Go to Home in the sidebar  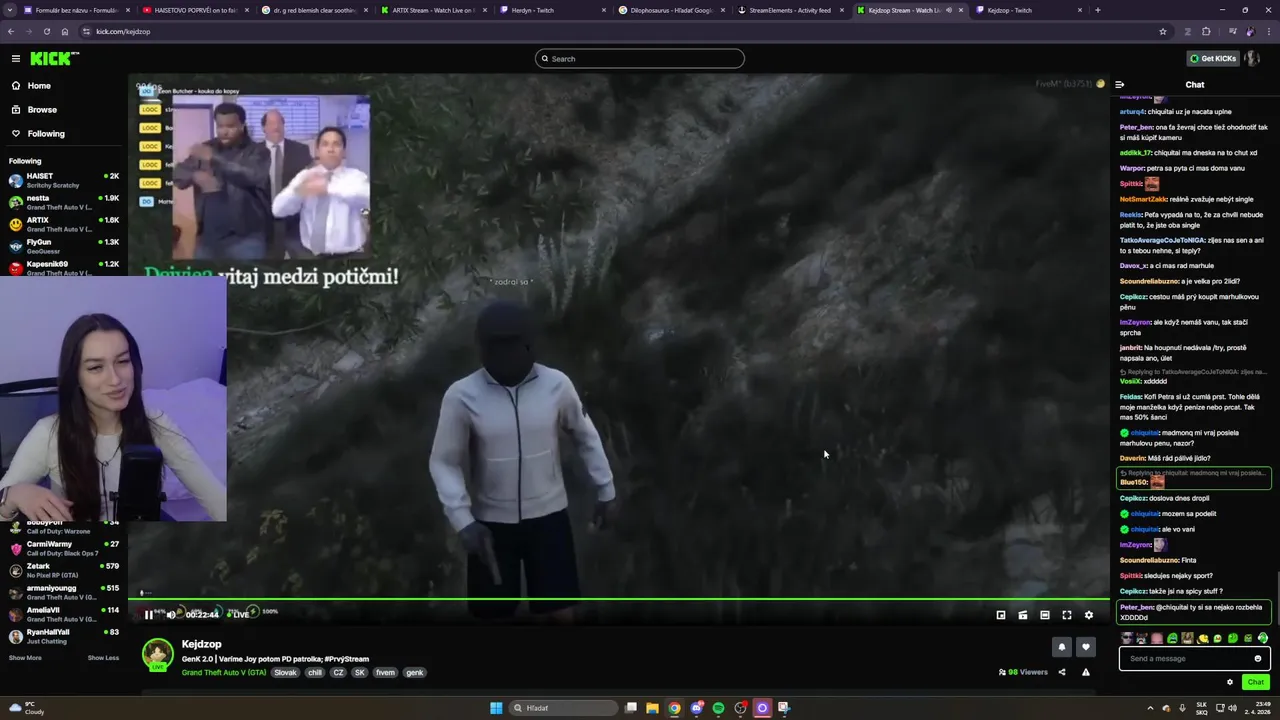(x=39, y=86)
